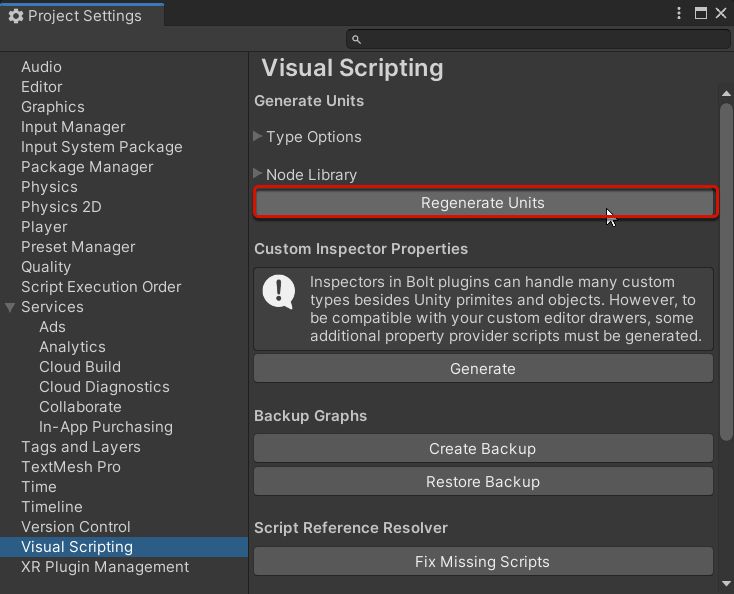Open the window options kebab menu

click(679, 13)
